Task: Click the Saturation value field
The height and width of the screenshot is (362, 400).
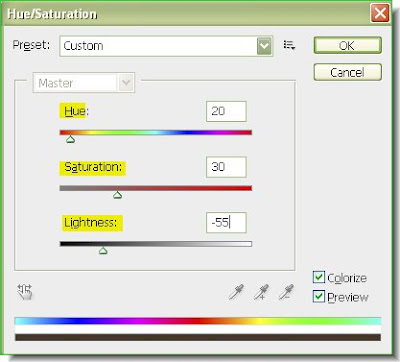Action: pyautogui.click(x=226, y=167)
